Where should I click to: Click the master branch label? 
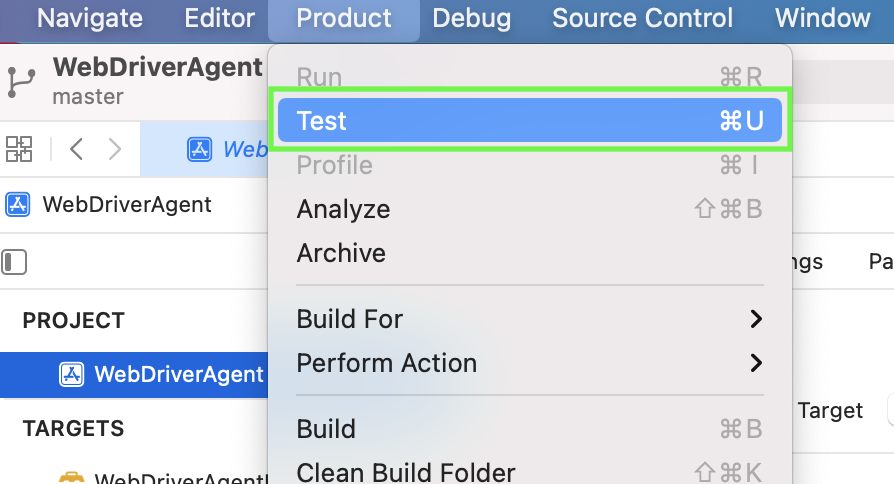point(88,97)
